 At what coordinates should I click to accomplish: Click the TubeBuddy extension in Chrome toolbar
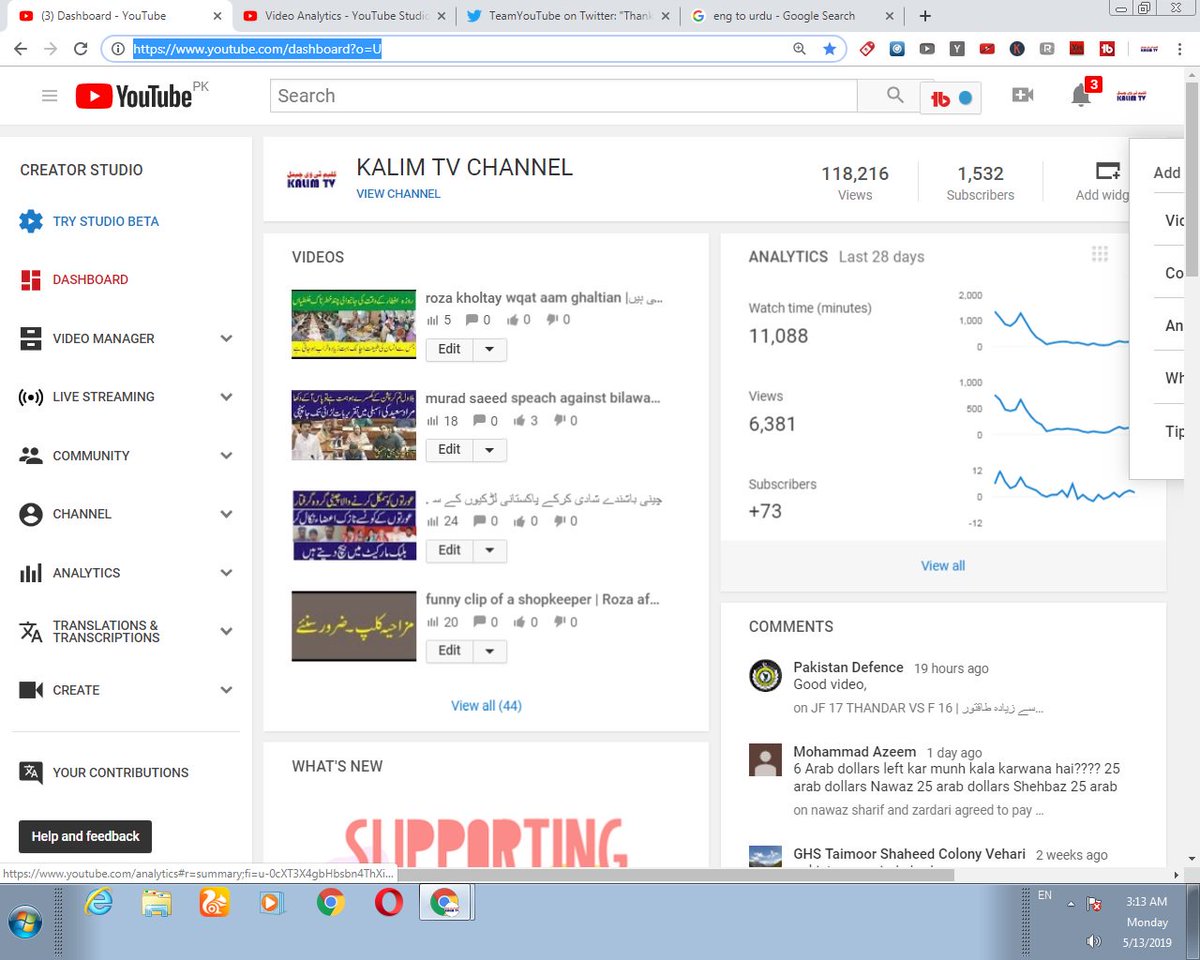[x=1107, y=48]
